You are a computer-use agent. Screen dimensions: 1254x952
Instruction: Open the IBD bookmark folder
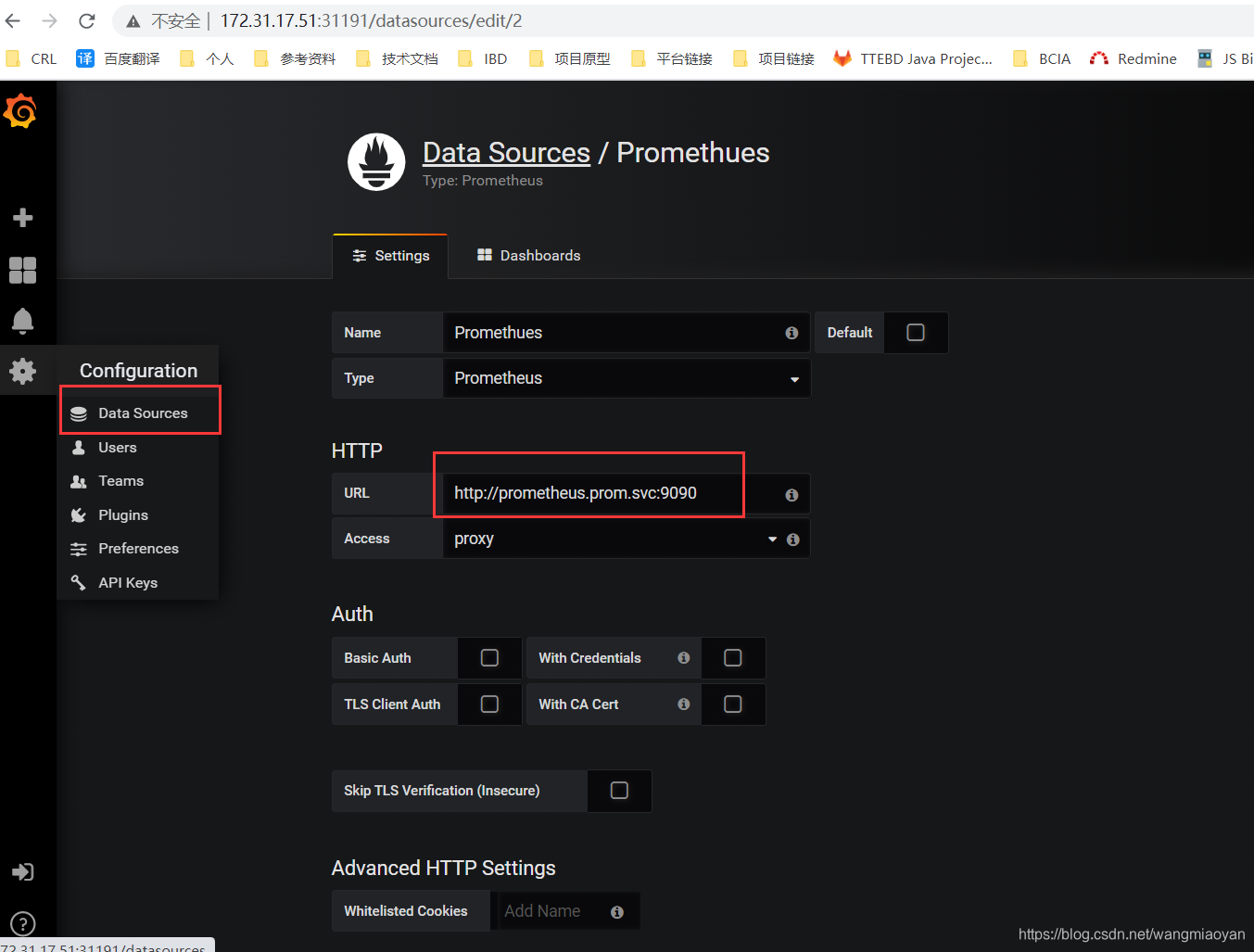pos(483,58)
